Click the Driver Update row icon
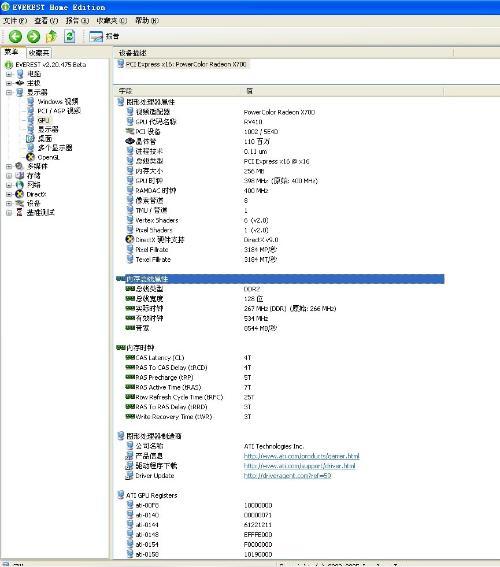The width and height of the screenshot is (500, 567). [x=129, y=476]
